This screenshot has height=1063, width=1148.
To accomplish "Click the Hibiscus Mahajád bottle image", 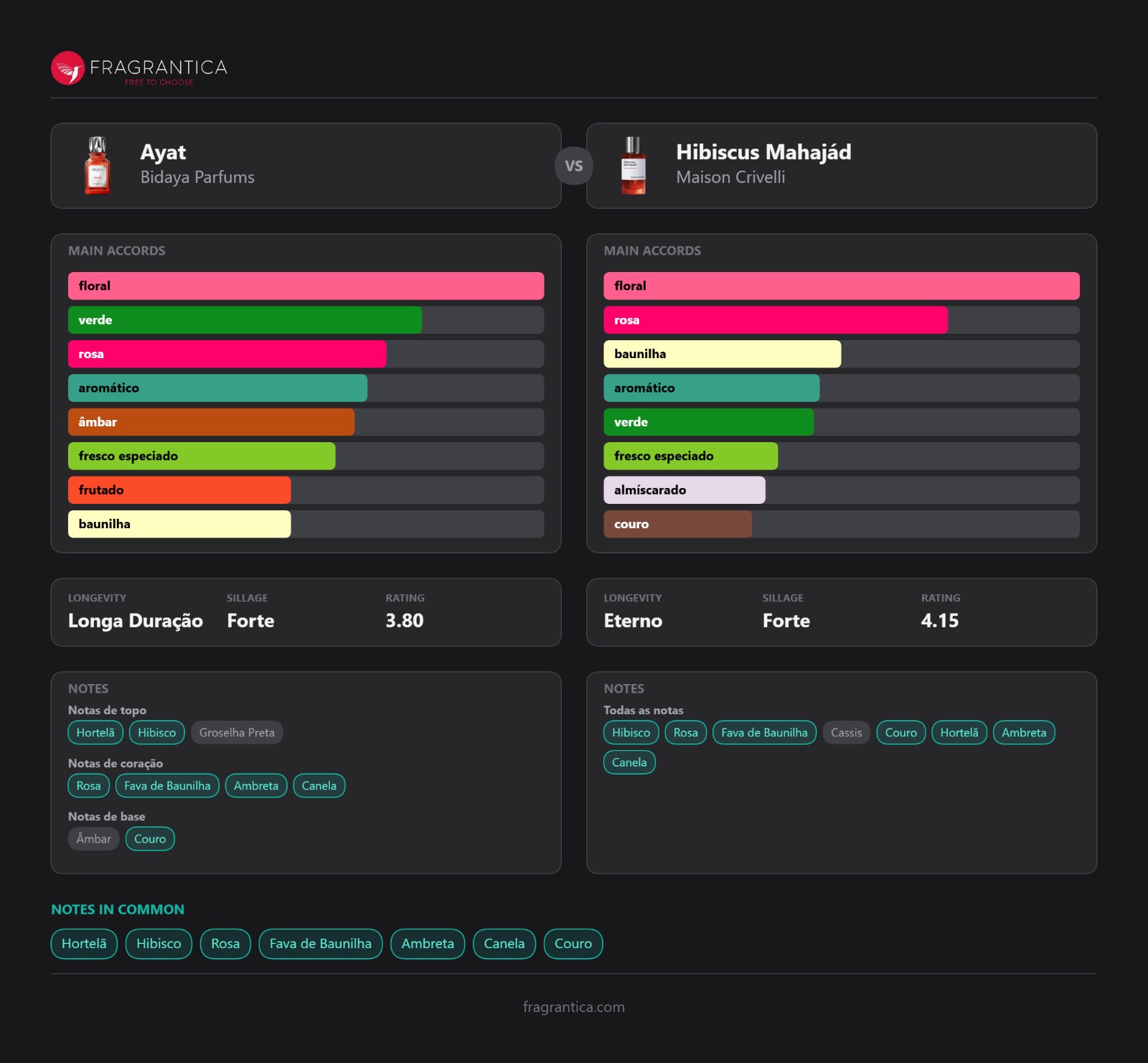I will (633, 166).
